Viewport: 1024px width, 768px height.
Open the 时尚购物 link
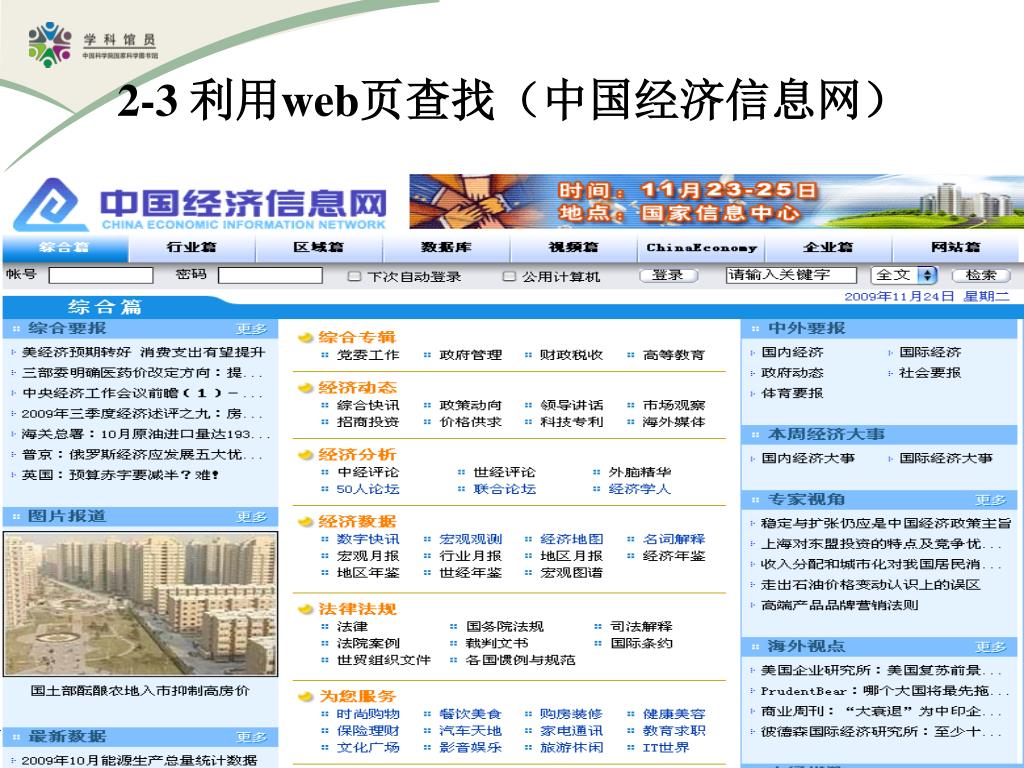pyautogui.click(x=368, y=714)
